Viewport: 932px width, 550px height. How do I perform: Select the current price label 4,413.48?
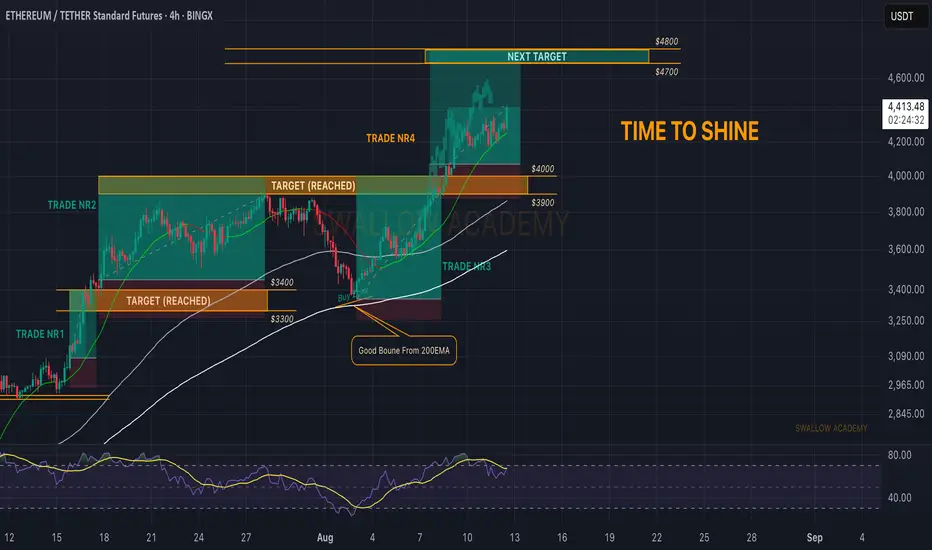click(x=906, y=106)
